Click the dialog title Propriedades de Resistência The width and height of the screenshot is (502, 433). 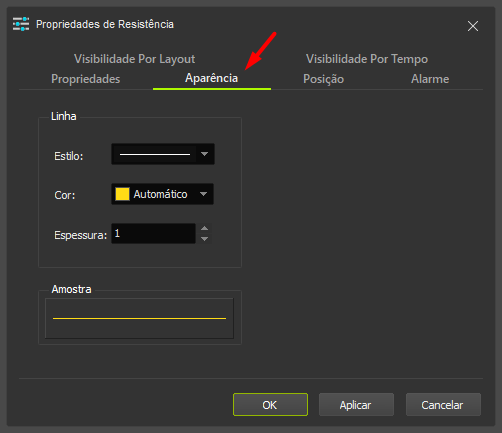pyautogui.click(x=105, y=24)
